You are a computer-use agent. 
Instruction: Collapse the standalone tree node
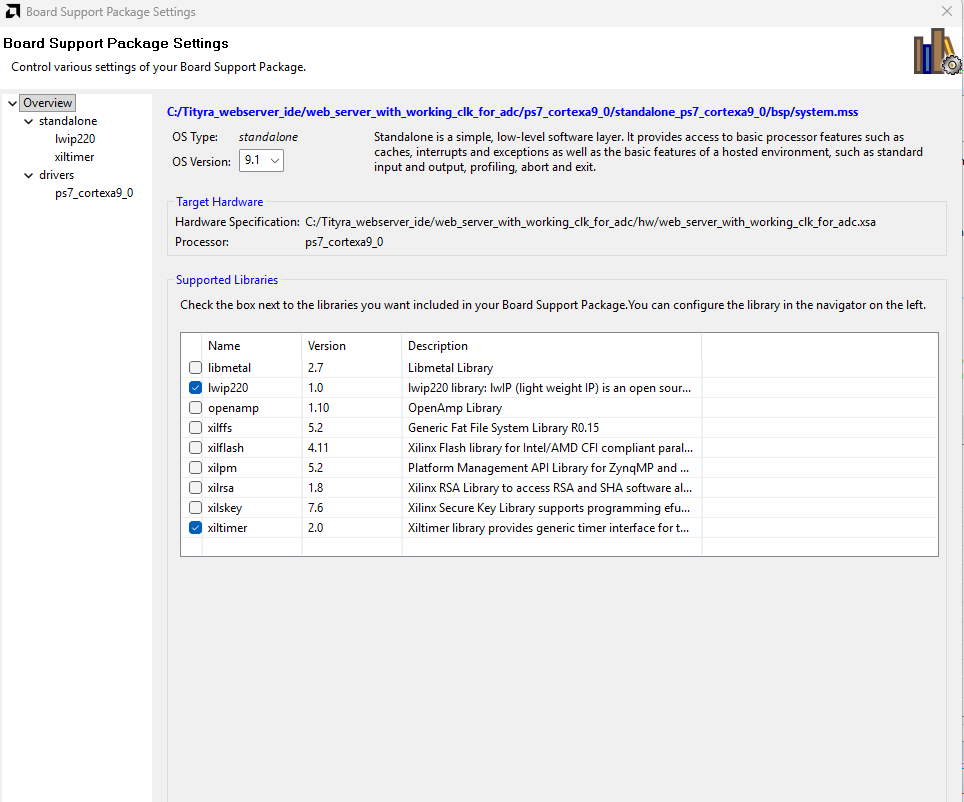pyautogui.click(x=28, y=121)
